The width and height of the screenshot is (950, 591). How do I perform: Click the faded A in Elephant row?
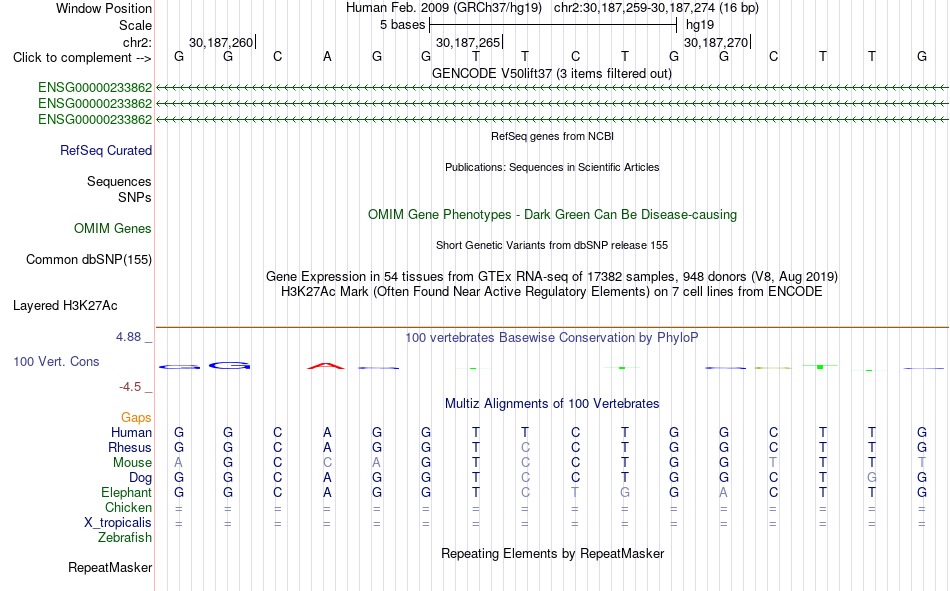723,492
